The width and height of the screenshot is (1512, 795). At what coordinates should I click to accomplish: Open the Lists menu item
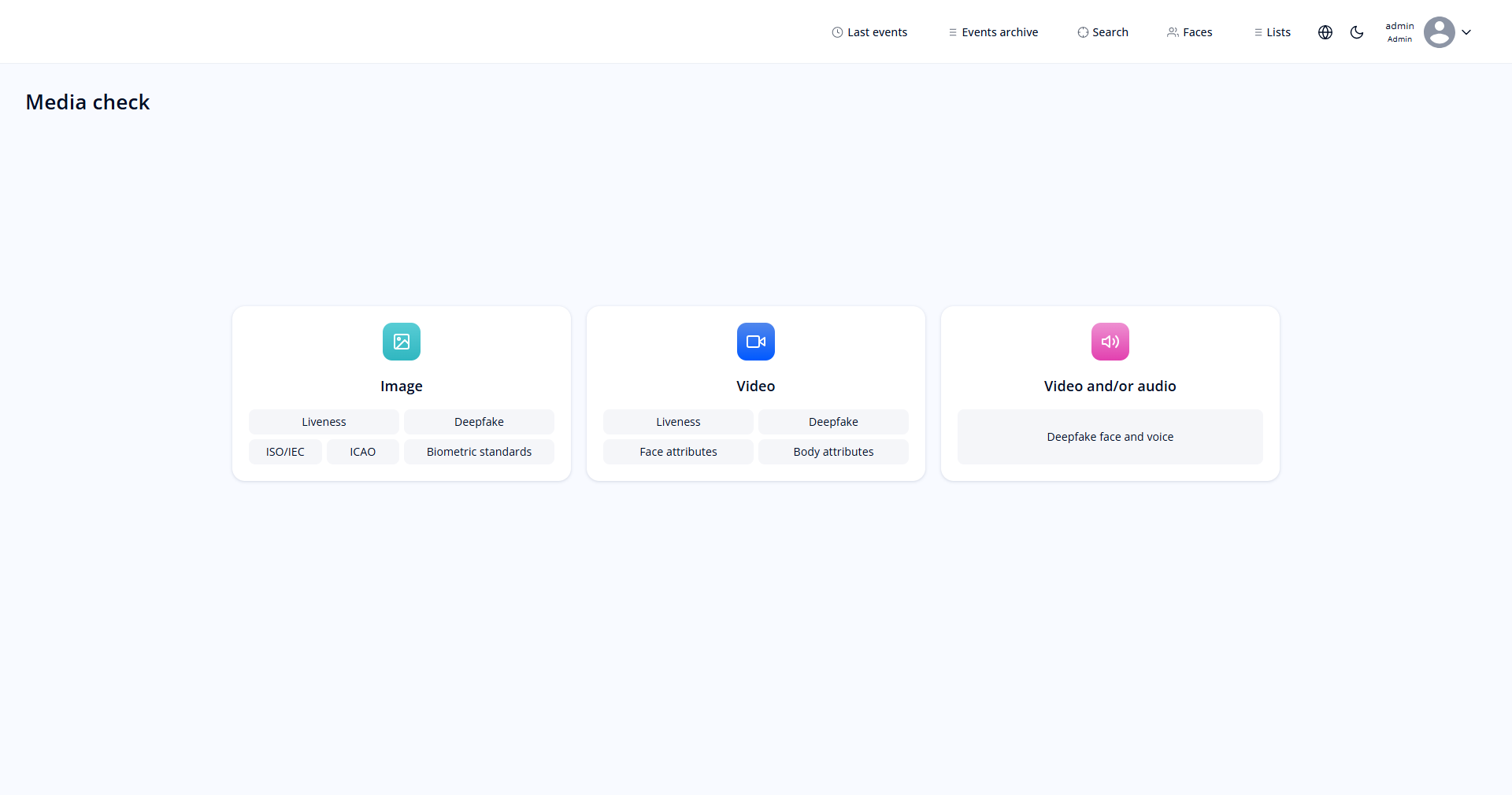click(x=1272, y=32)
